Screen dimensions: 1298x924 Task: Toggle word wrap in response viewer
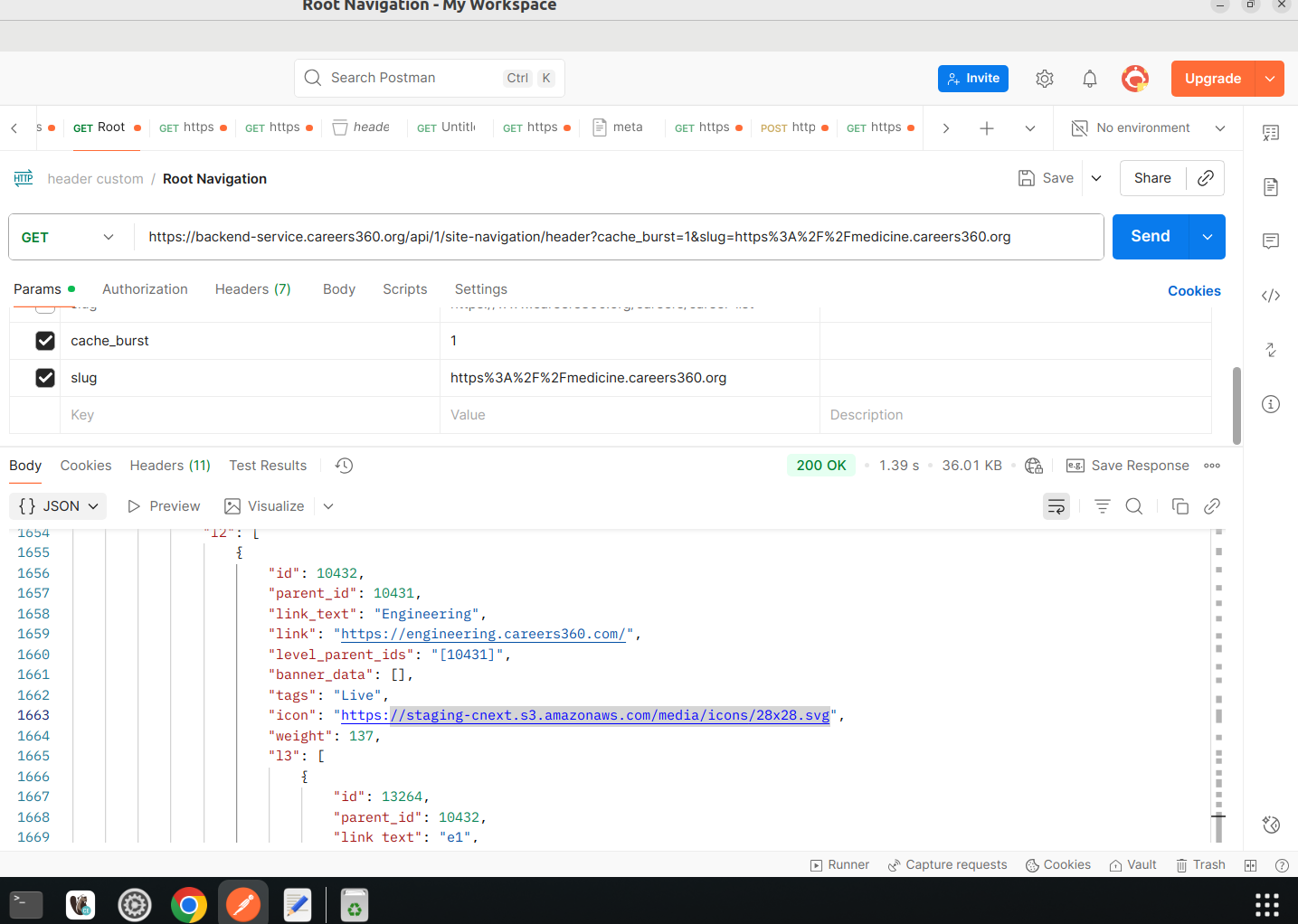pyautogui.click(x=1056, y=506)
